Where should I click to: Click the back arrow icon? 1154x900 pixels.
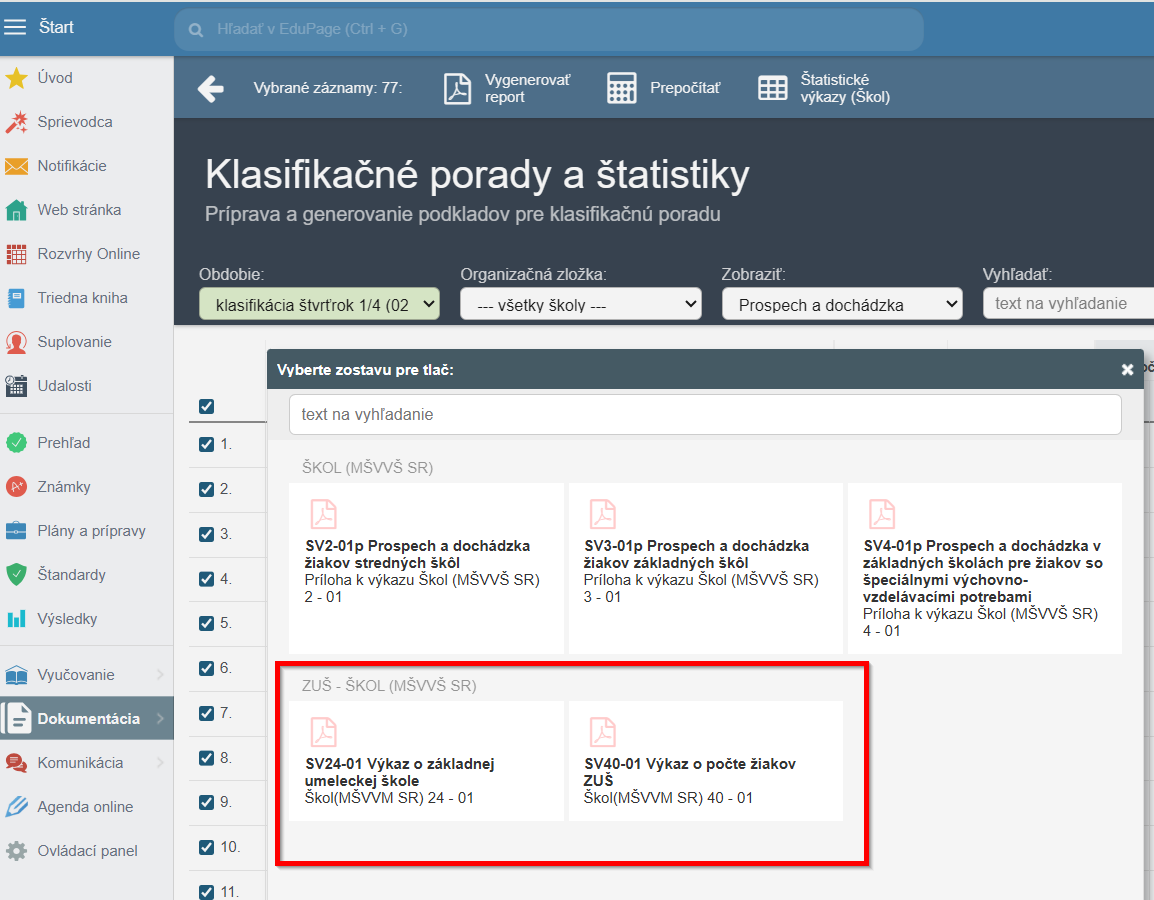click(210, 89)
